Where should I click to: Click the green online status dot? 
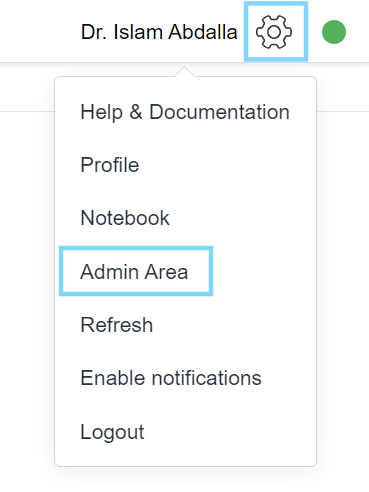(334, 32)
